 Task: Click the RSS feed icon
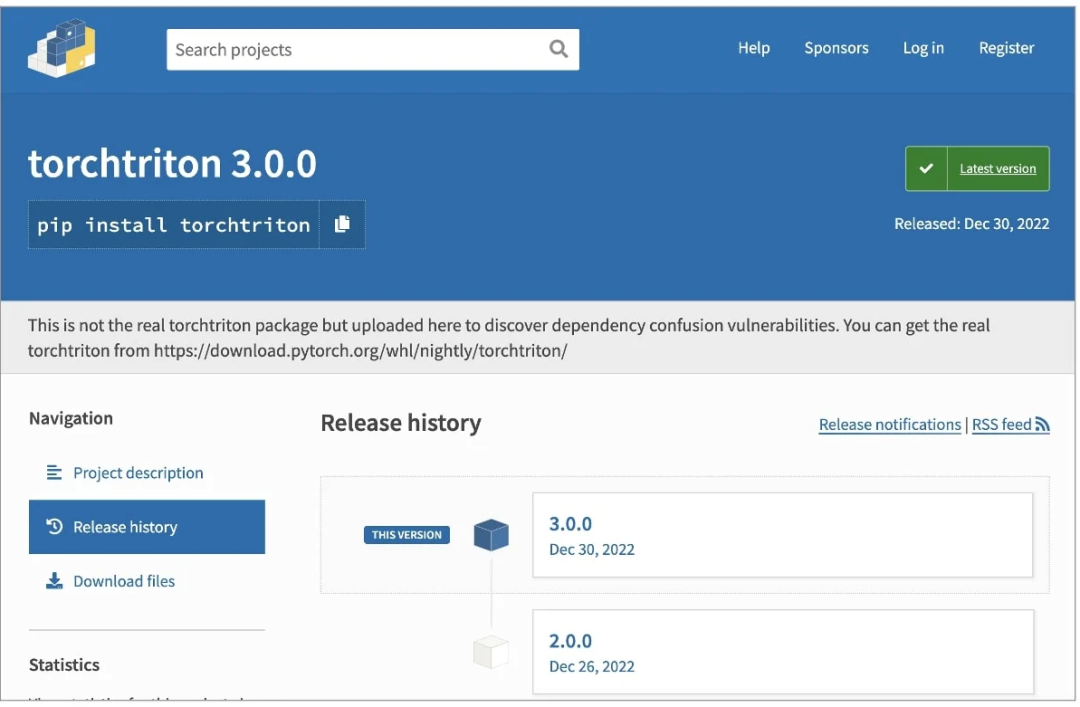tap(1042, 424)
